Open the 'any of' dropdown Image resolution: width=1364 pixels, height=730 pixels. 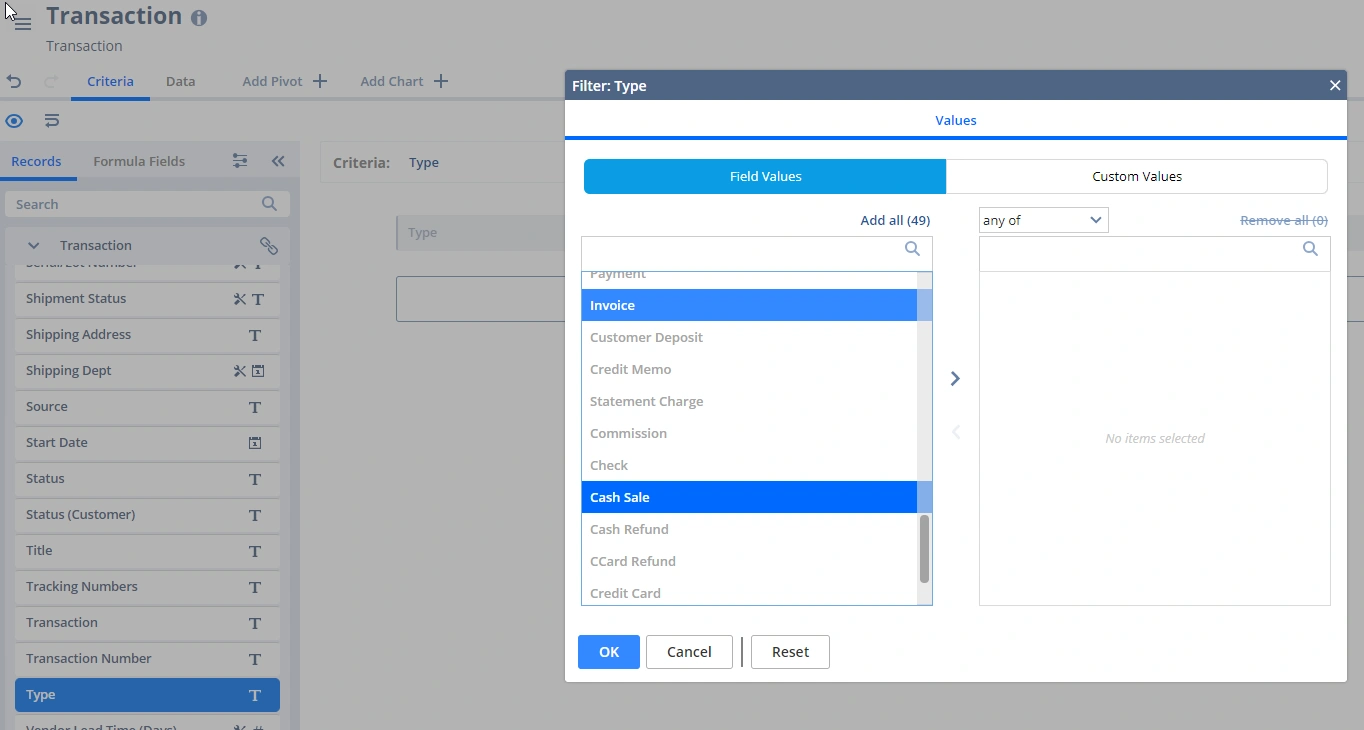(1043, 220)
